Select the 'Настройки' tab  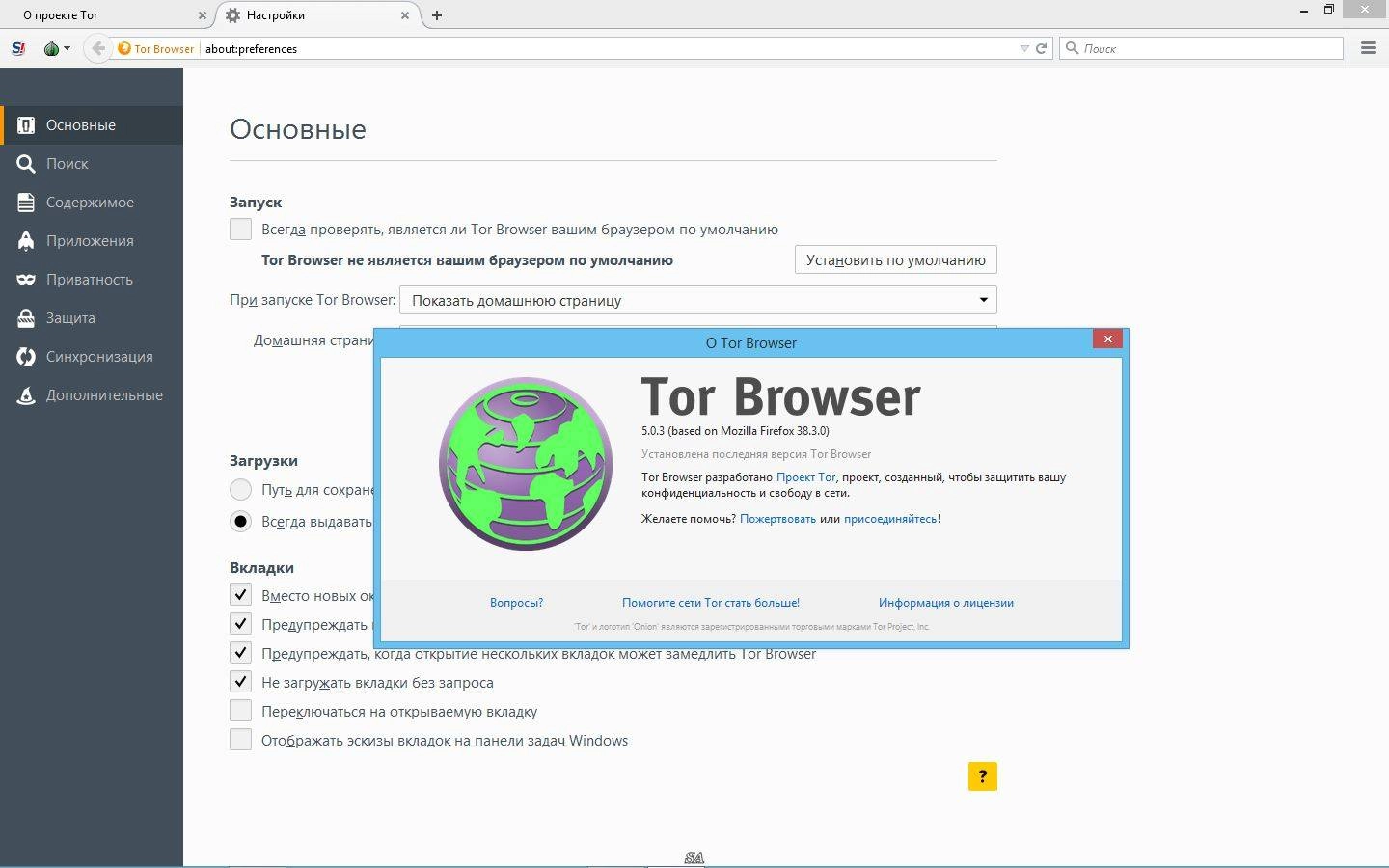pyautogui.click(x=317, y=15)
